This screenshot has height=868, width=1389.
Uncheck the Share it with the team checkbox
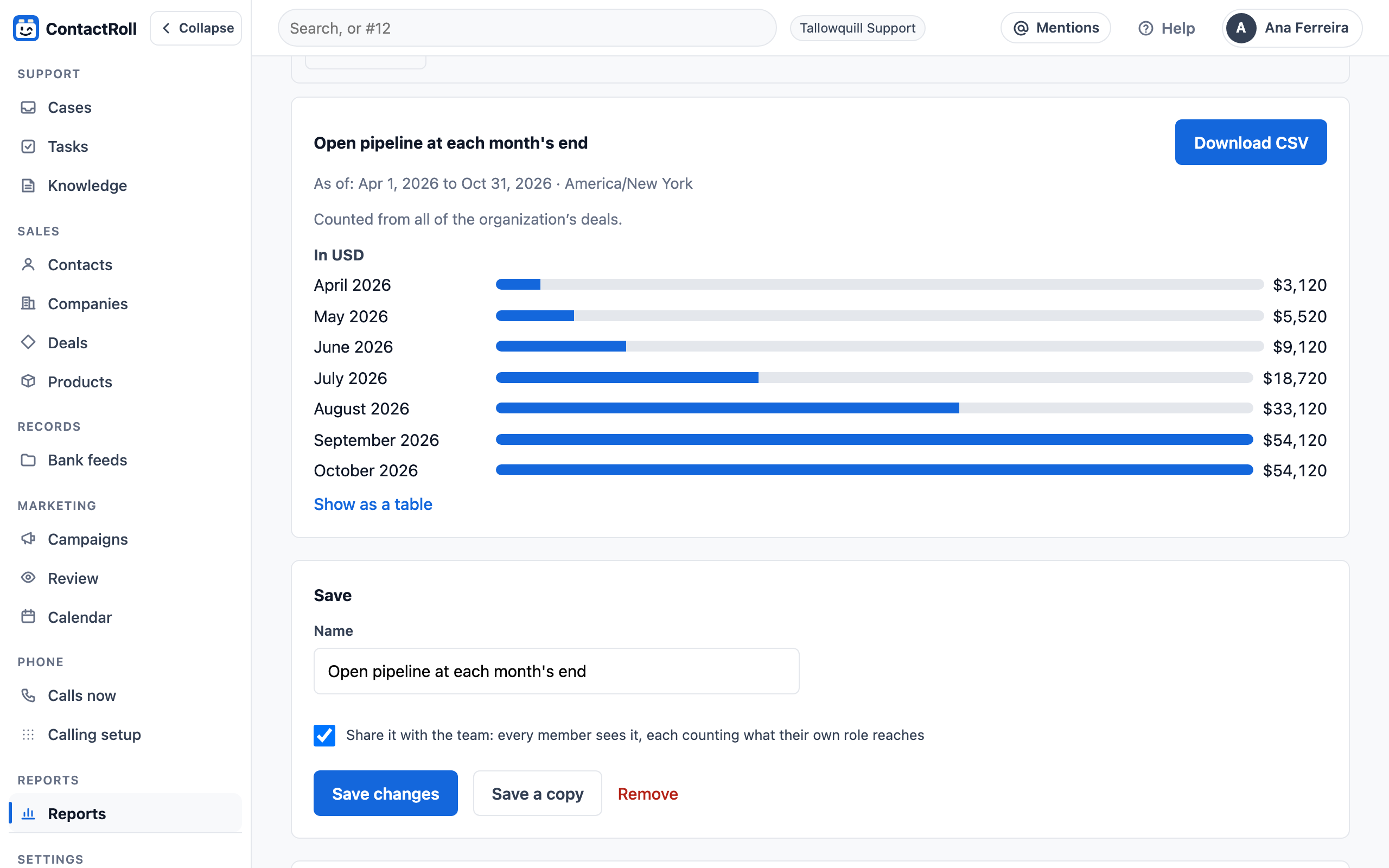(324, 736)
